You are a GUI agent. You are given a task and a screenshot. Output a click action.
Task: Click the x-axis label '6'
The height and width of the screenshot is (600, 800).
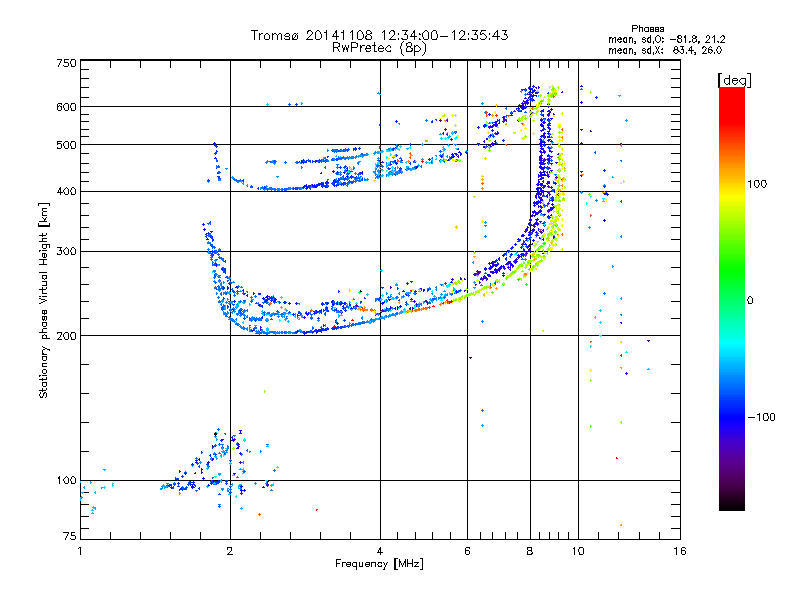tap(467, 551)
